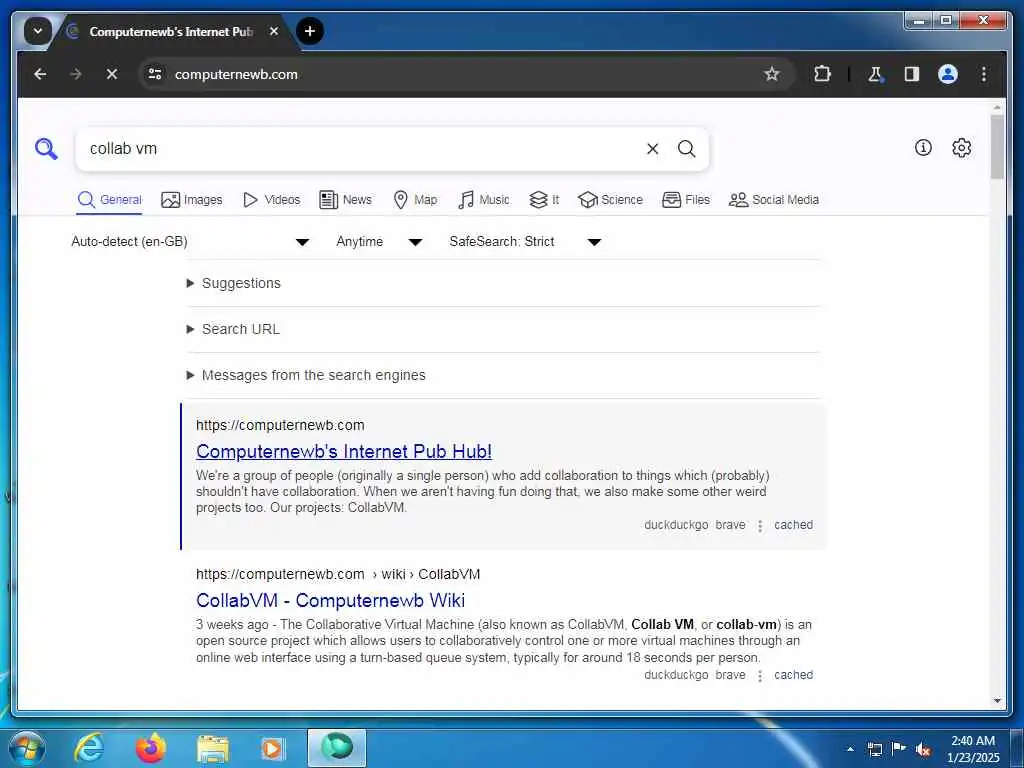Image resolution: width=1024 pixels, height=768 pixels.
Task: Open Computernewb's Internet Pub Hub! result
Action: pyautogui.click(x=344, y=451)
